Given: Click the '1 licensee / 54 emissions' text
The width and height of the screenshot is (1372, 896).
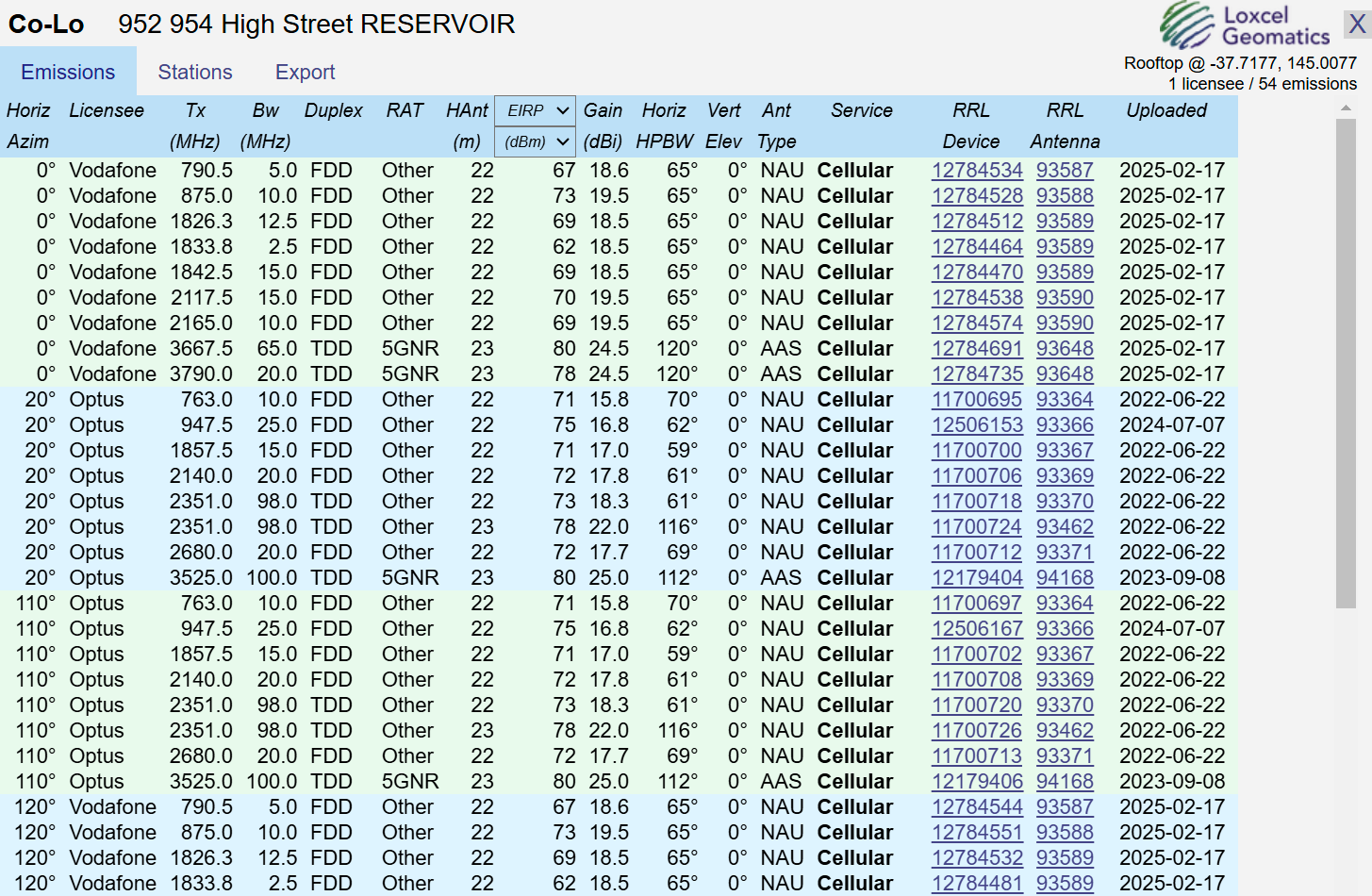Looking at the screenshot, I should pyautogui.click(x=1263, y=84).
